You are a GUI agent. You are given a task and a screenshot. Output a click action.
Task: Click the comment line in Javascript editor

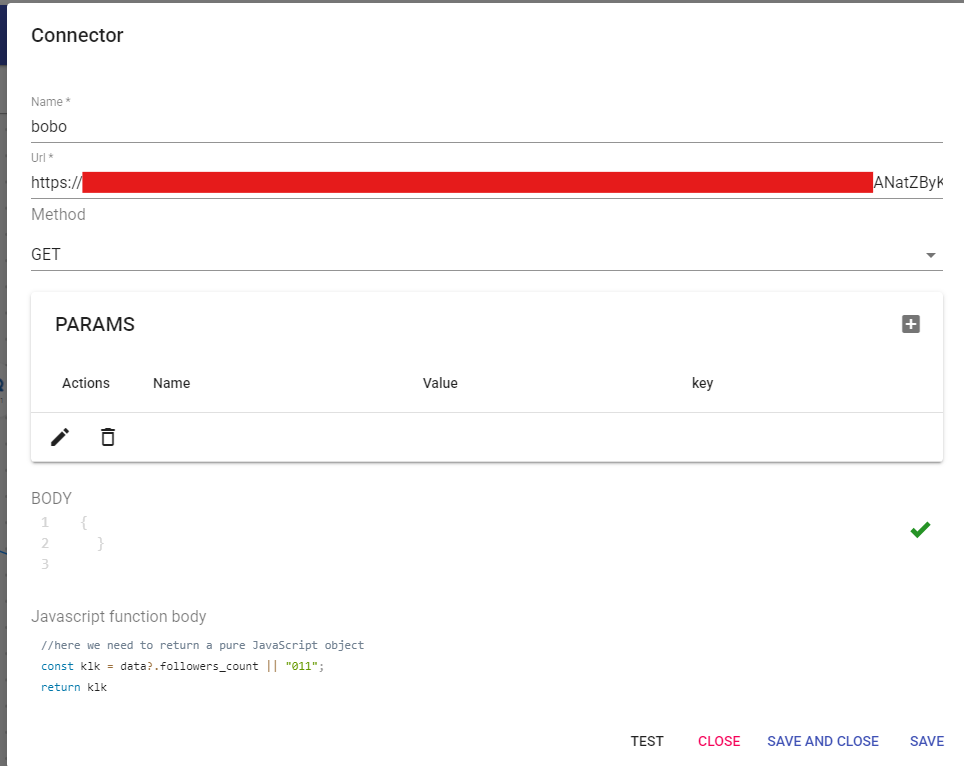202,645
